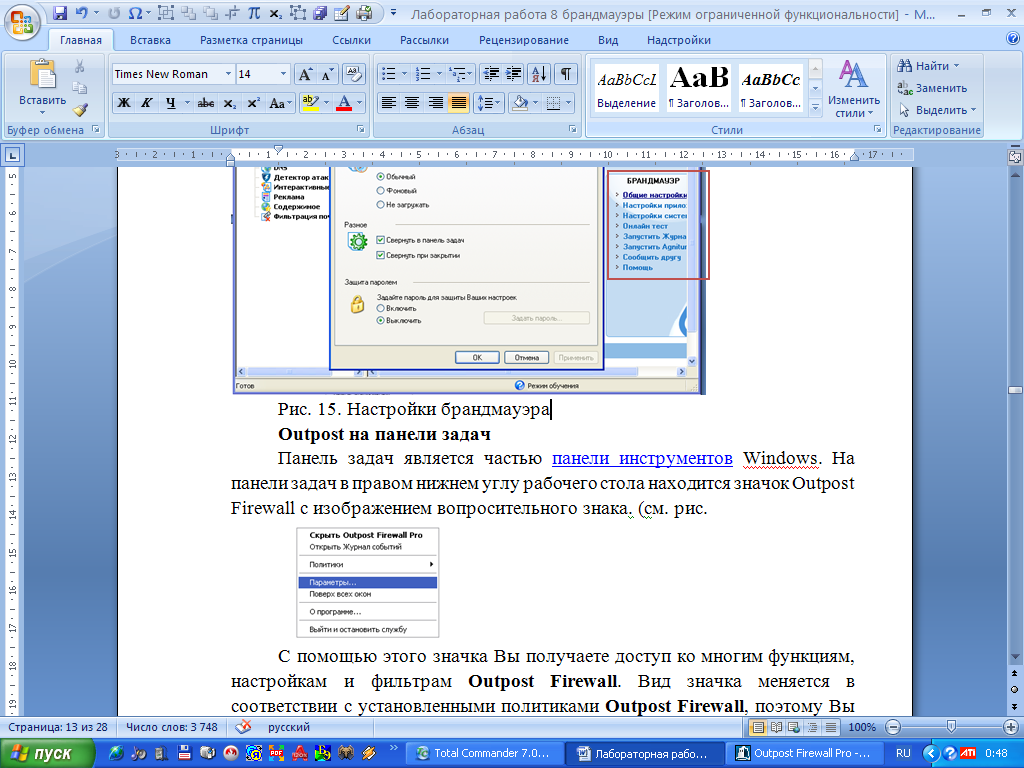Screen dimensions: 1024x768
Task: Copy selection with the copy icon
Action: tap(80, 88)
